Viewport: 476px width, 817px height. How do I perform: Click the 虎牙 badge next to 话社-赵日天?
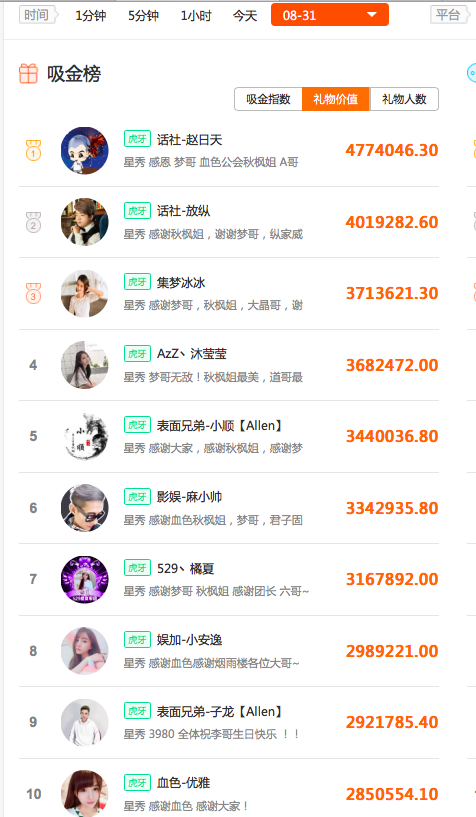click(x=137, y=139)
